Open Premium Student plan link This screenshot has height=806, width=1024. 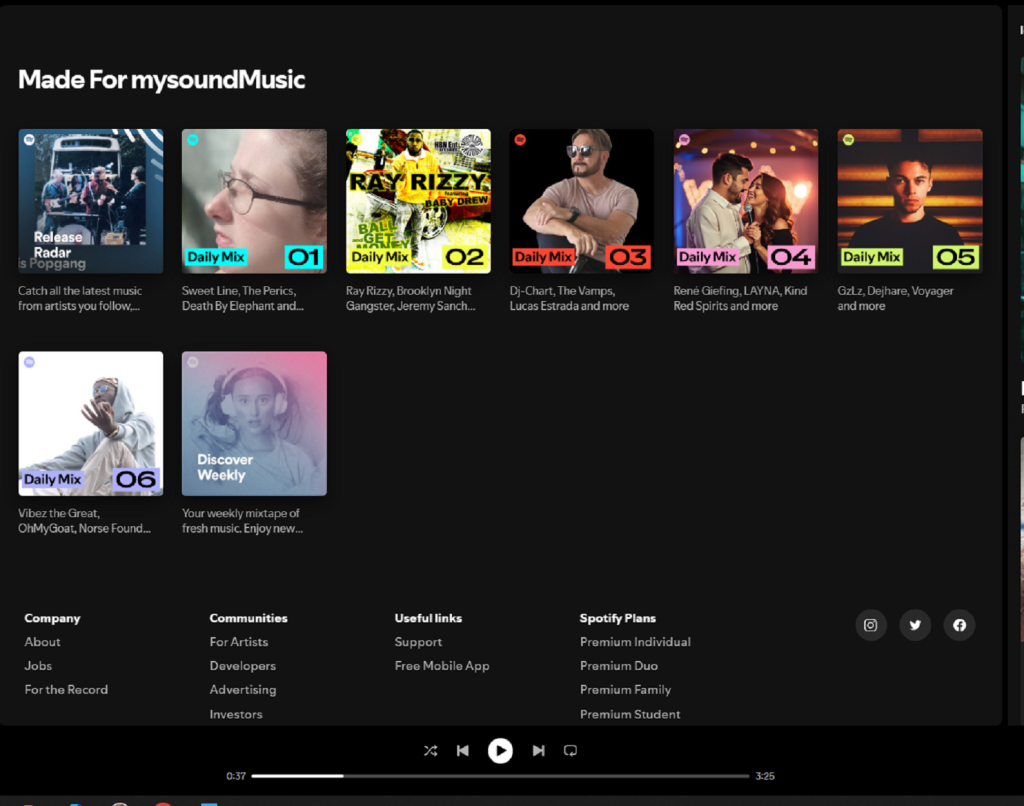630,714
